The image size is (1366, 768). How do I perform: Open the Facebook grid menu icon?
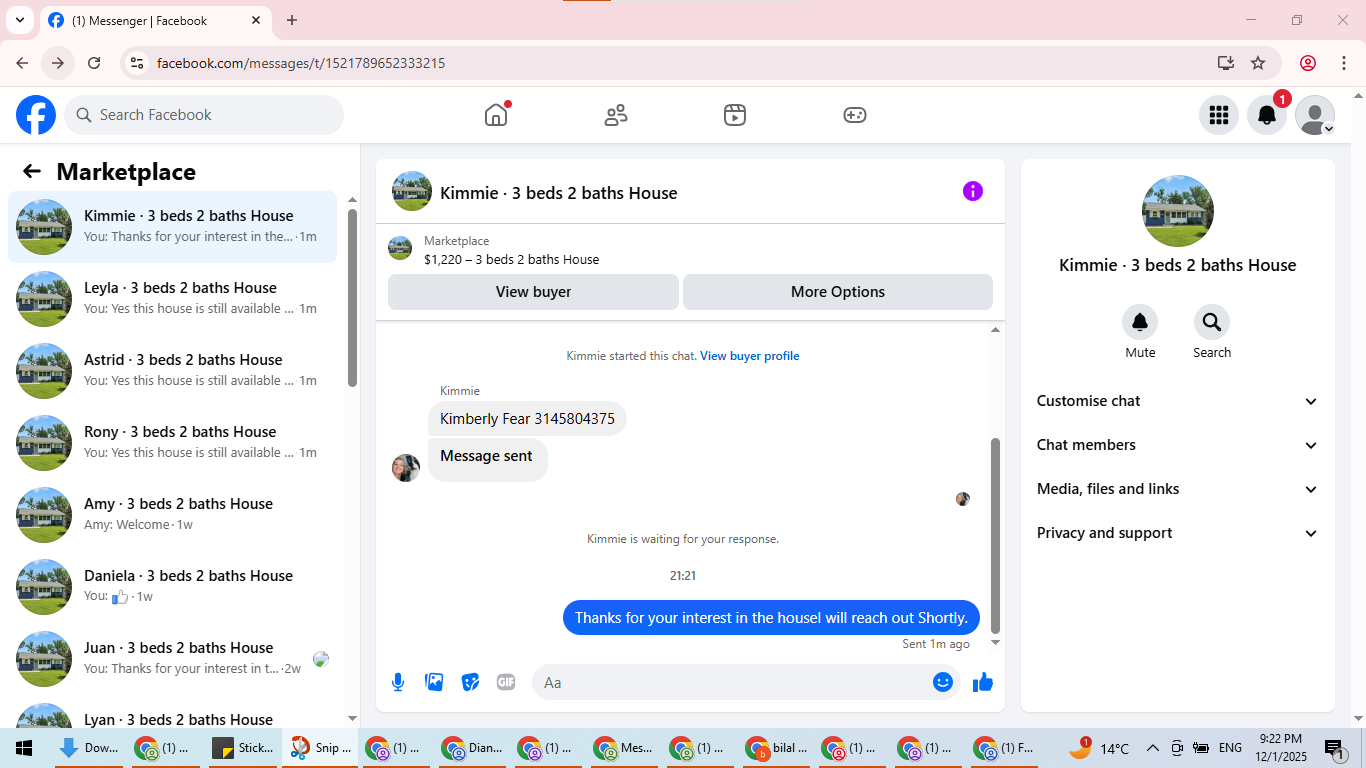(1219, 115)
